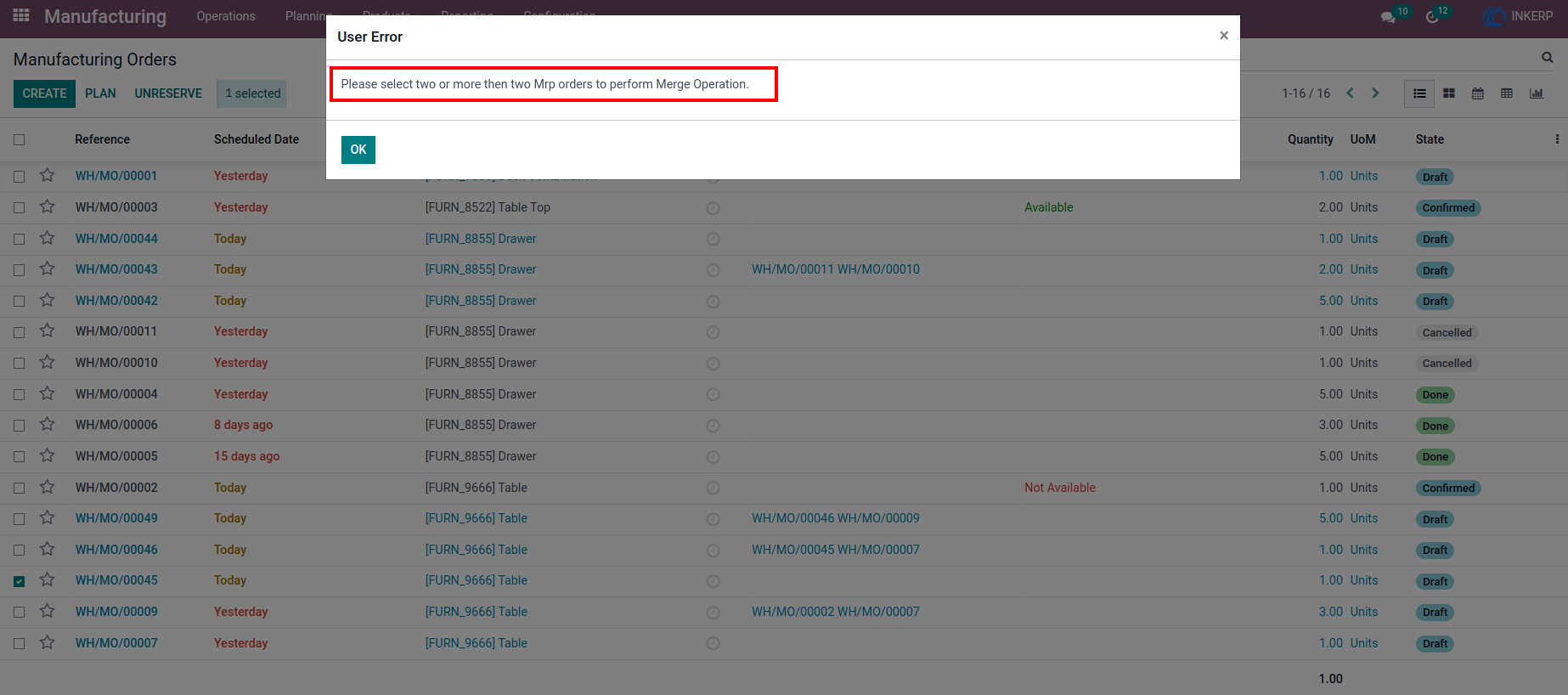
Task: Click the 1-16 / 16 pager counter
Action: point(1306,93)
